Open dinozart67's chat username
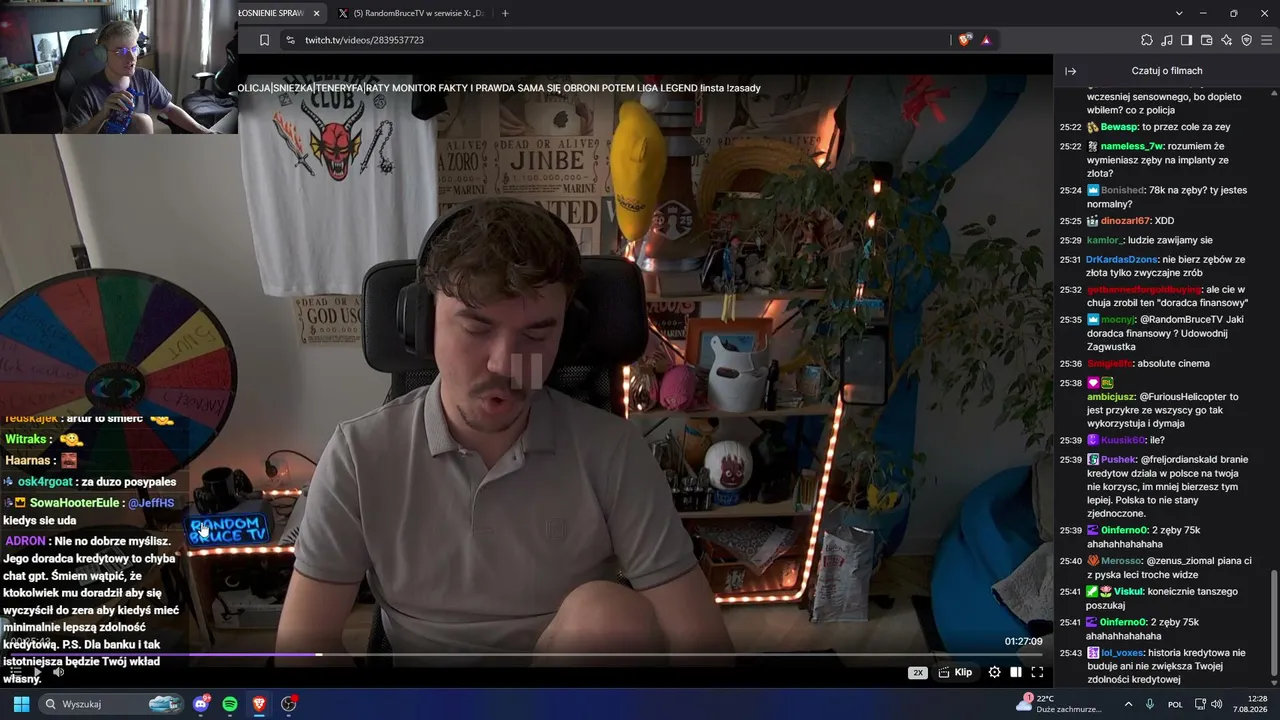The width and height of the screenshot is (1280, 720). coord(1126,221)
